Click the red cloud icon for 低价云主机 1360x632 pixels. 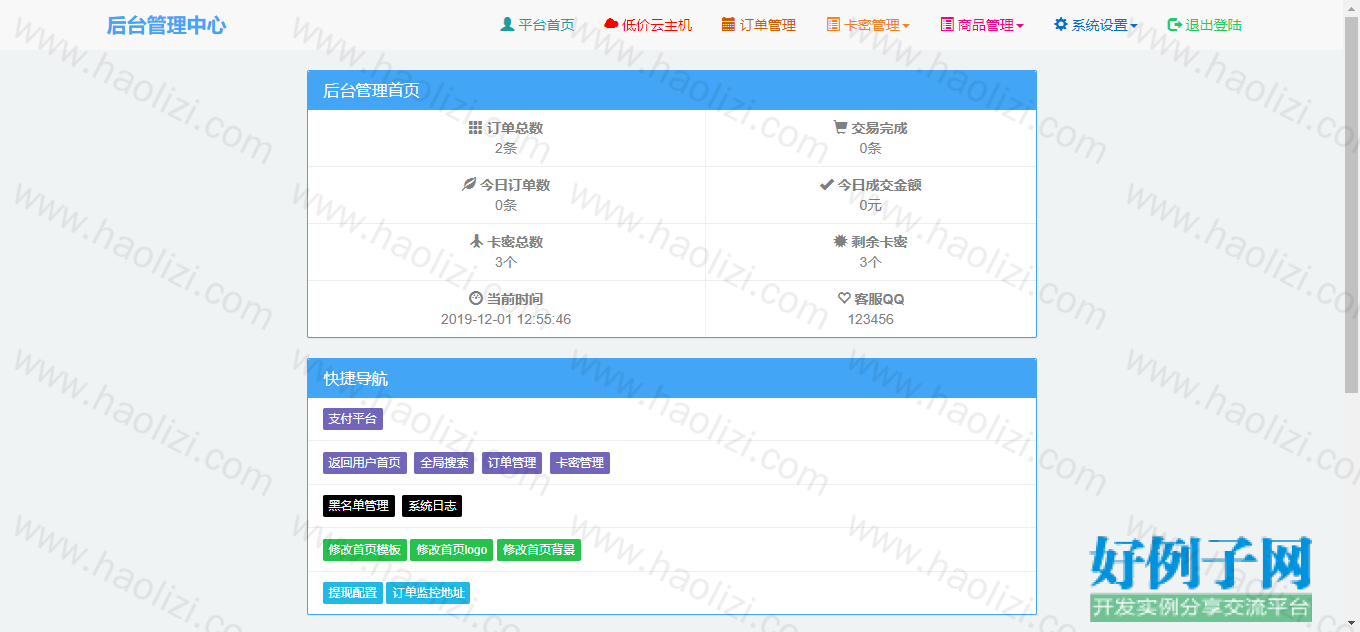[x=611, y=25]
